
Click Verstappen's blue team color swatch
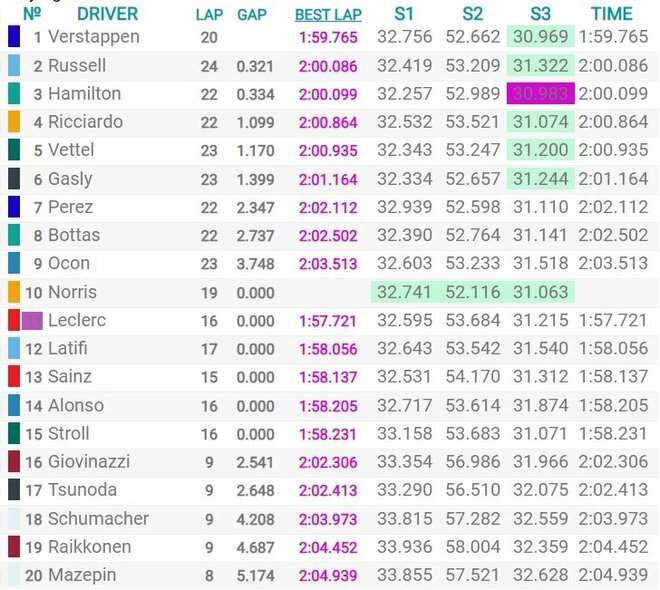tap(14, 37)
